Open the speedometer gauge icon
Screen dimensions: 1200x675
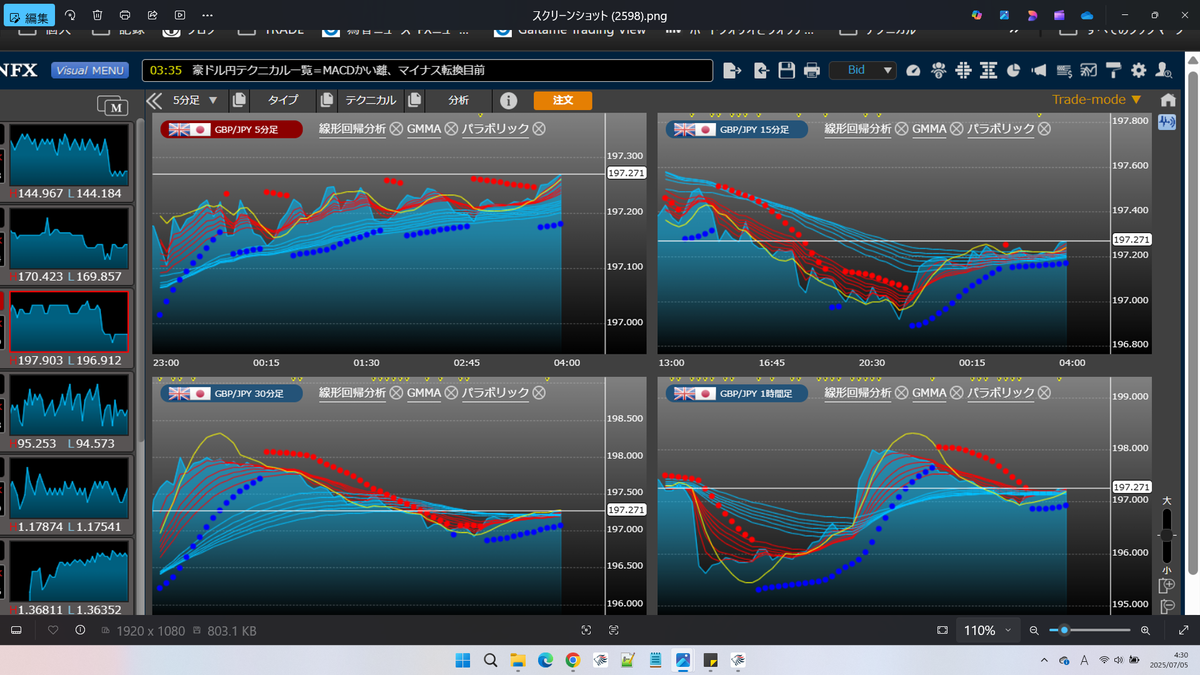tap(913, 71)
